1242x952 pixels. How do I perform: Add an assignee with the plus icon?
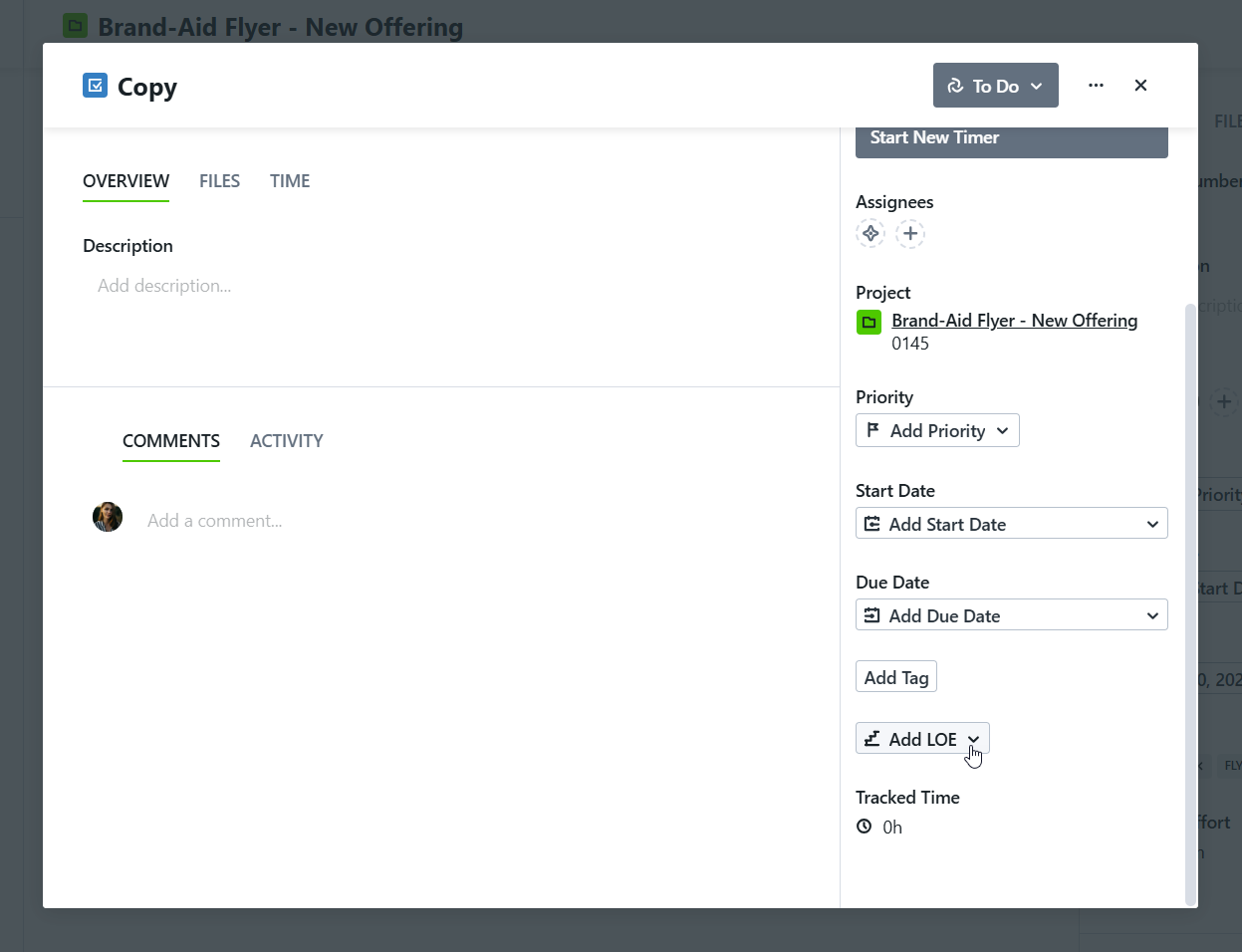[x=910, y=234]
